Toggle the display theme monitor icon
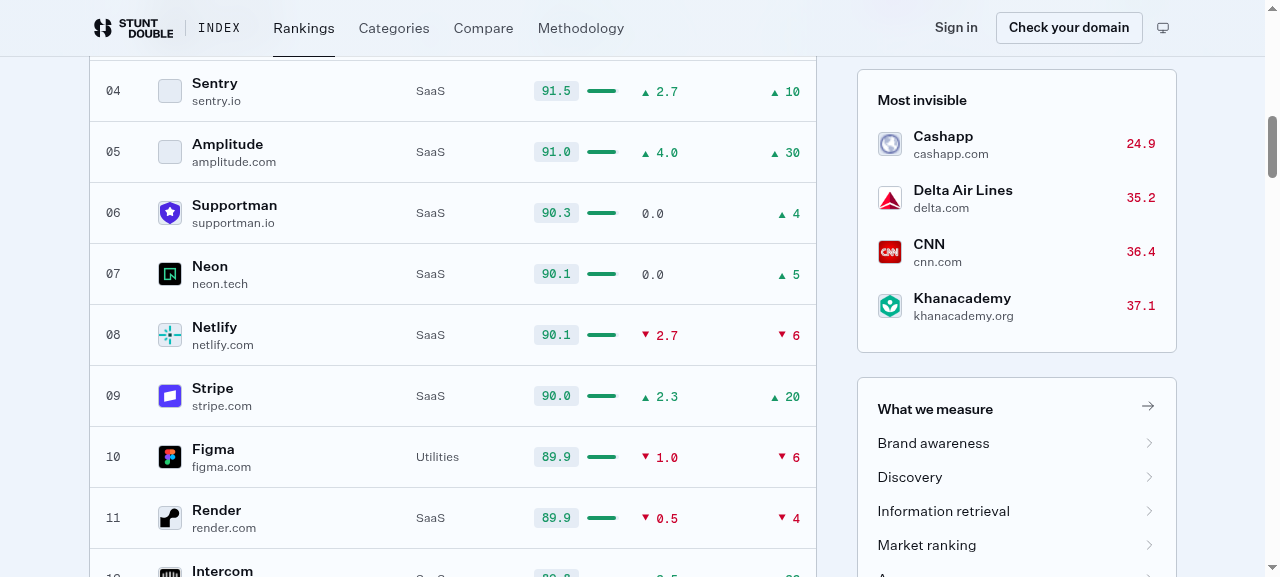This screenshot has height=577, width=1280. 1163,28
